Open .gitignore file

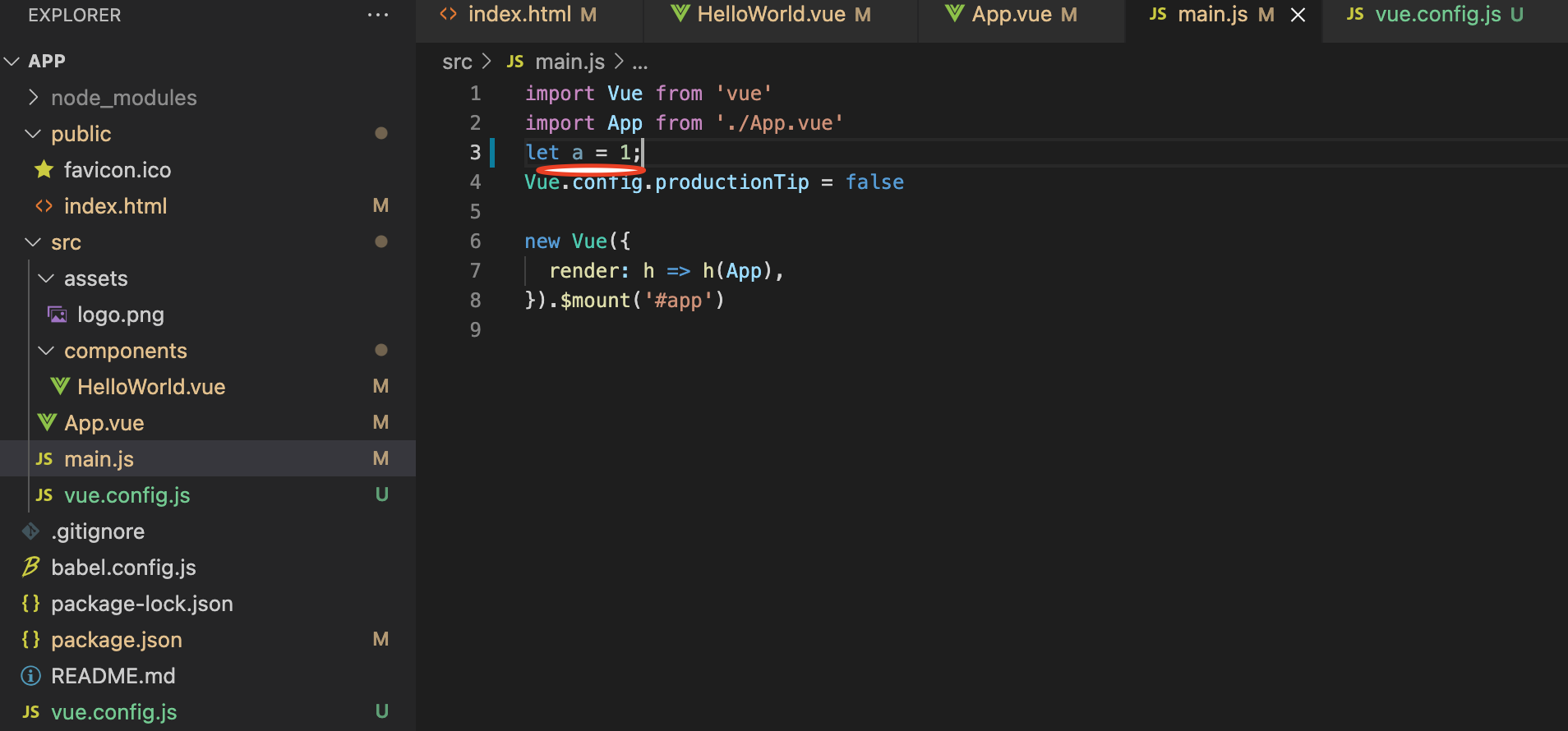[98, 532]
